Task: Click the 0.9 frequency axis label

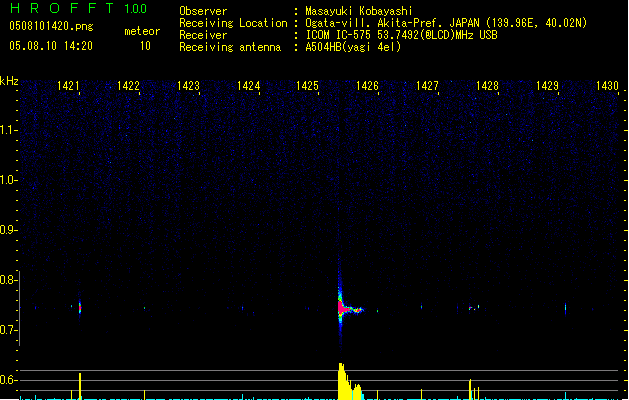Action: coord(8,230)
